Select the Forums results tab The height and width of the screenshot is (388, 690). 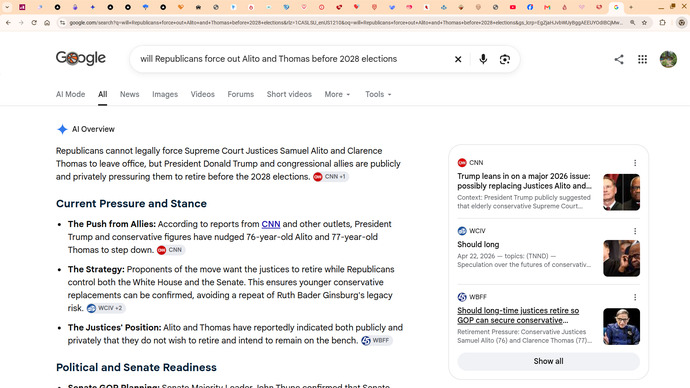241,94
